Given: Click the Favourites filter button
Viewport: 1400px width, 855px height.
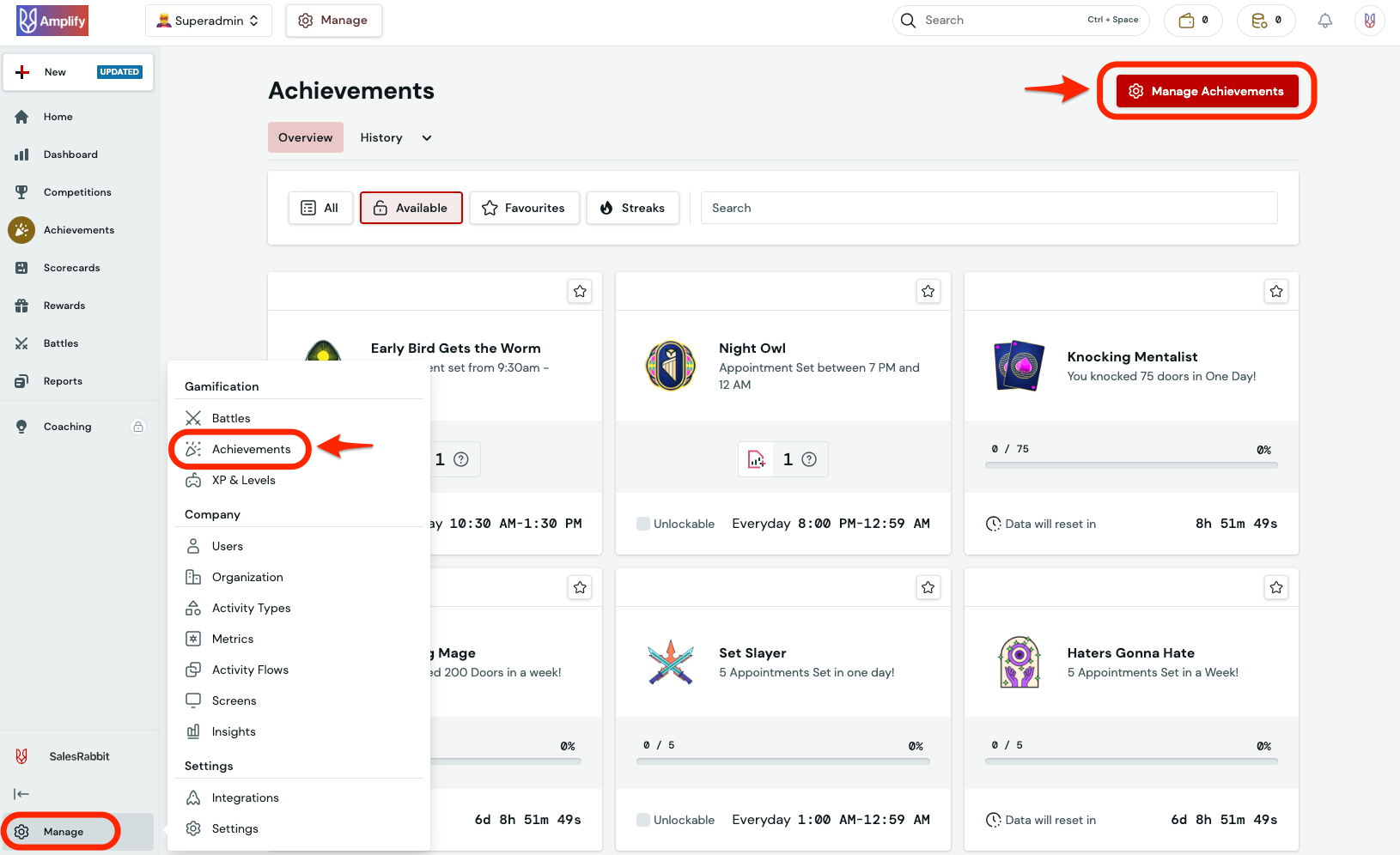Looking at the screenshot, I should pyautogui.click(x=524, y=208).
